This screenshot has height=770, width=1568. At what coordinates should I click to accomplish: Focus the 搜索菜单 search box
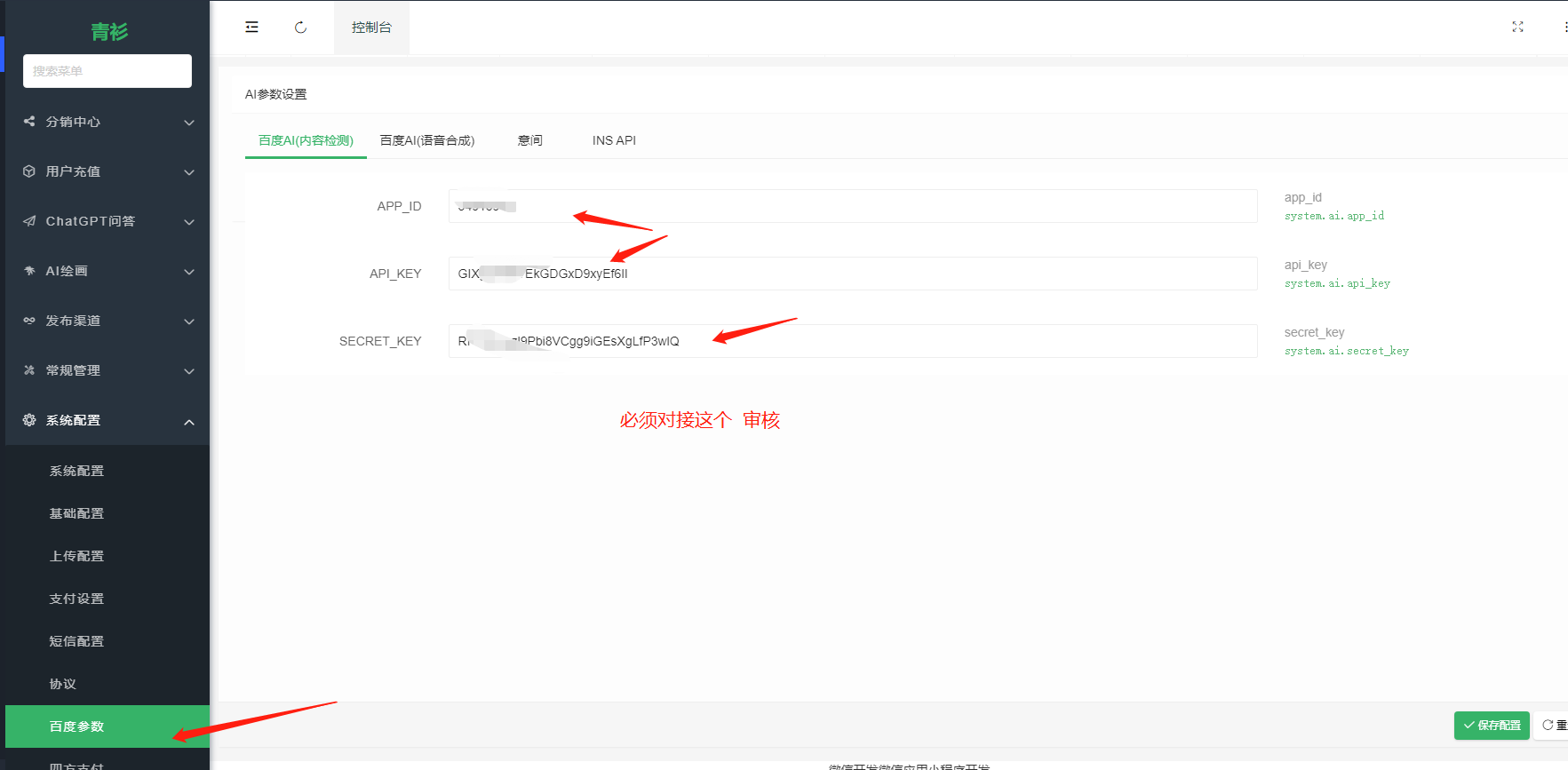coord(107,71)
